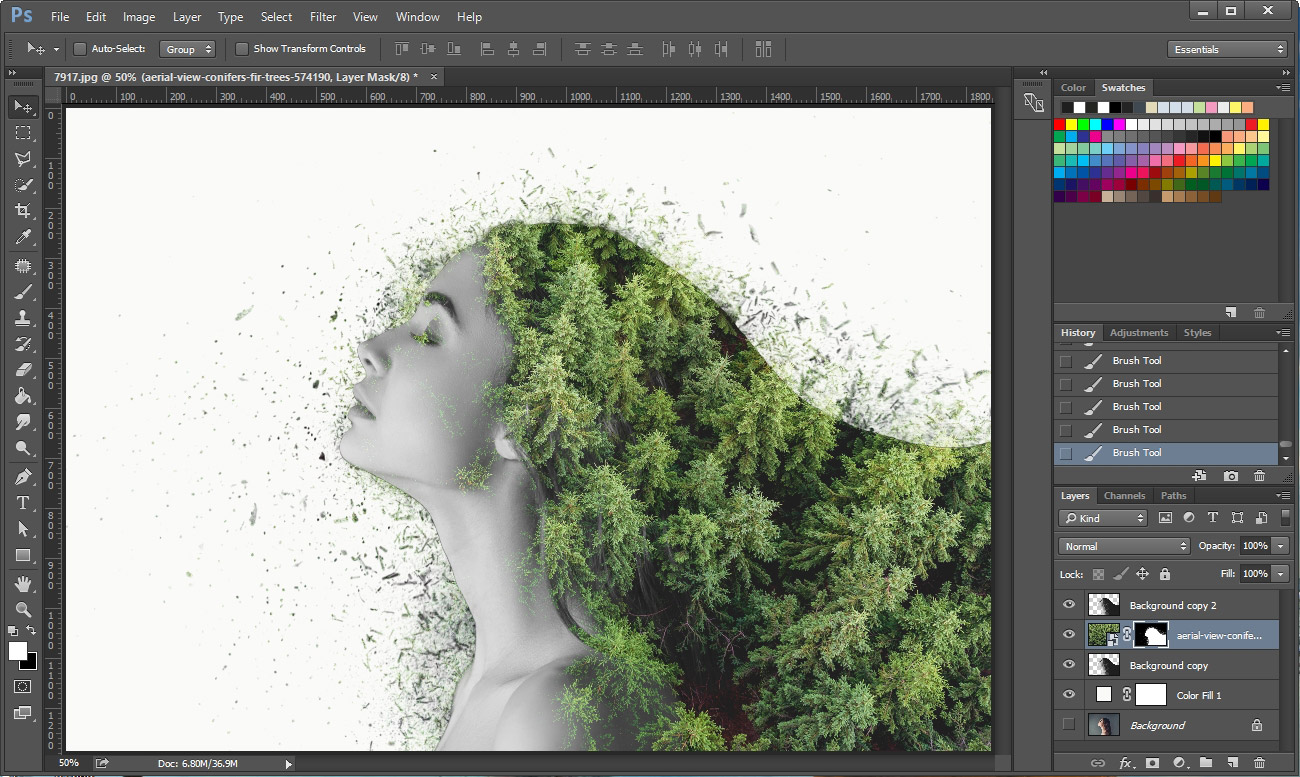1300x777 pixels.
Task: Open the Filter menu
Action: coord(323,17)
